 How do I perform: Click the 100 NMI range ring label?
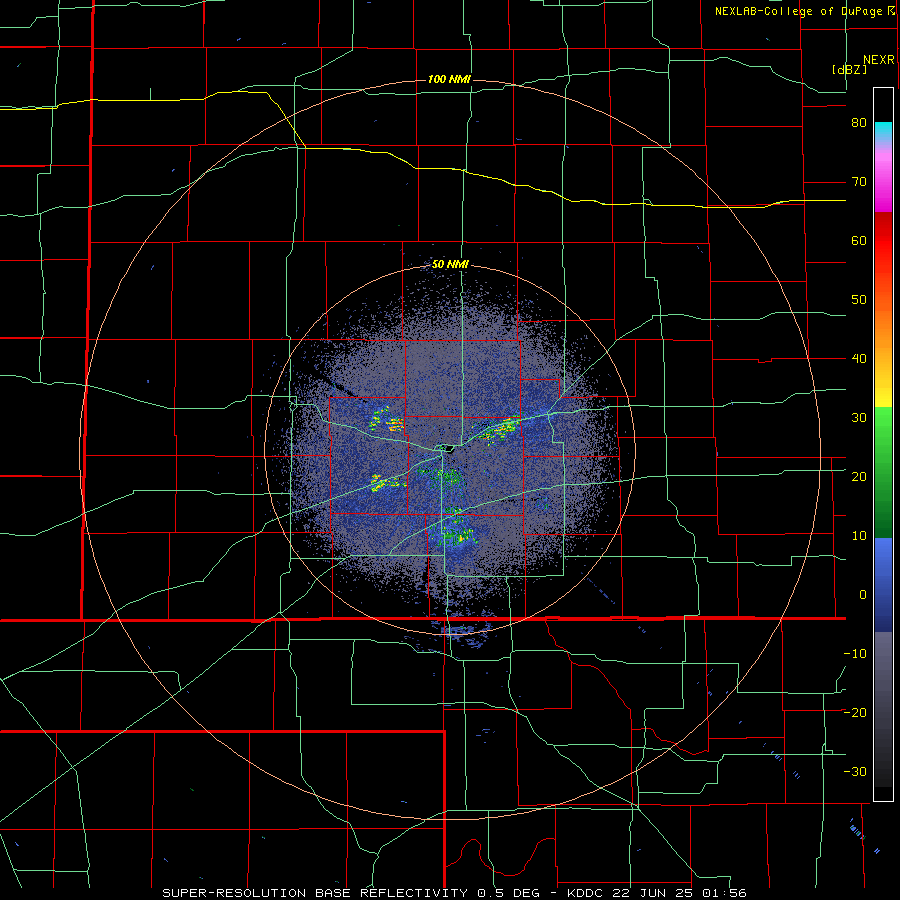449,79
